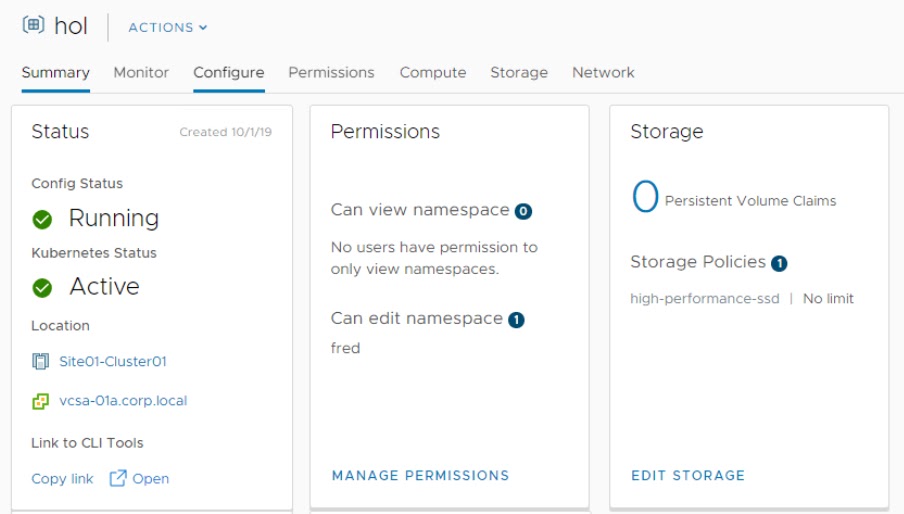Open the Network tab
Screen dimensions: 904x514
[x=603, y=72]
